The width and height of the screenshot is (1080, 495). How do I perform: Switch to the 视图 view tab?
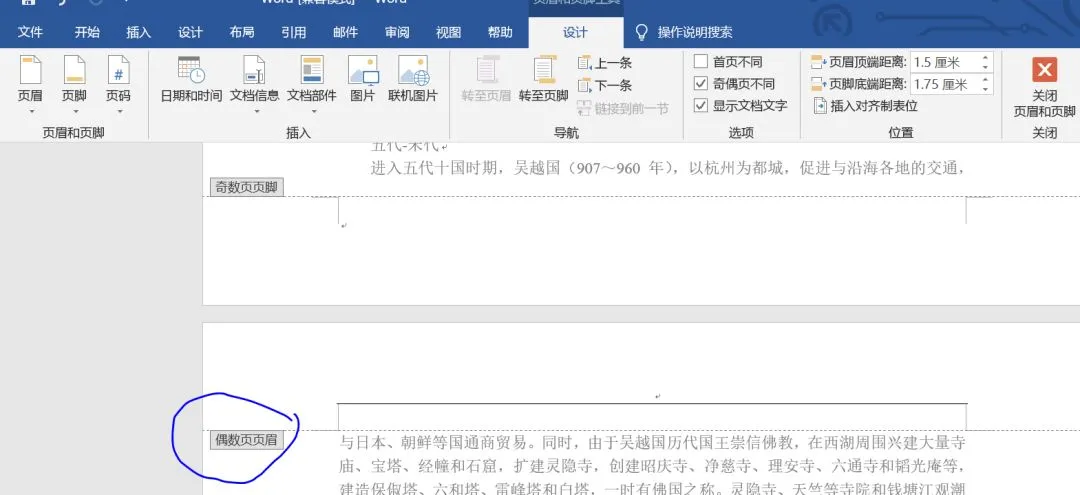tap(448, 32)
